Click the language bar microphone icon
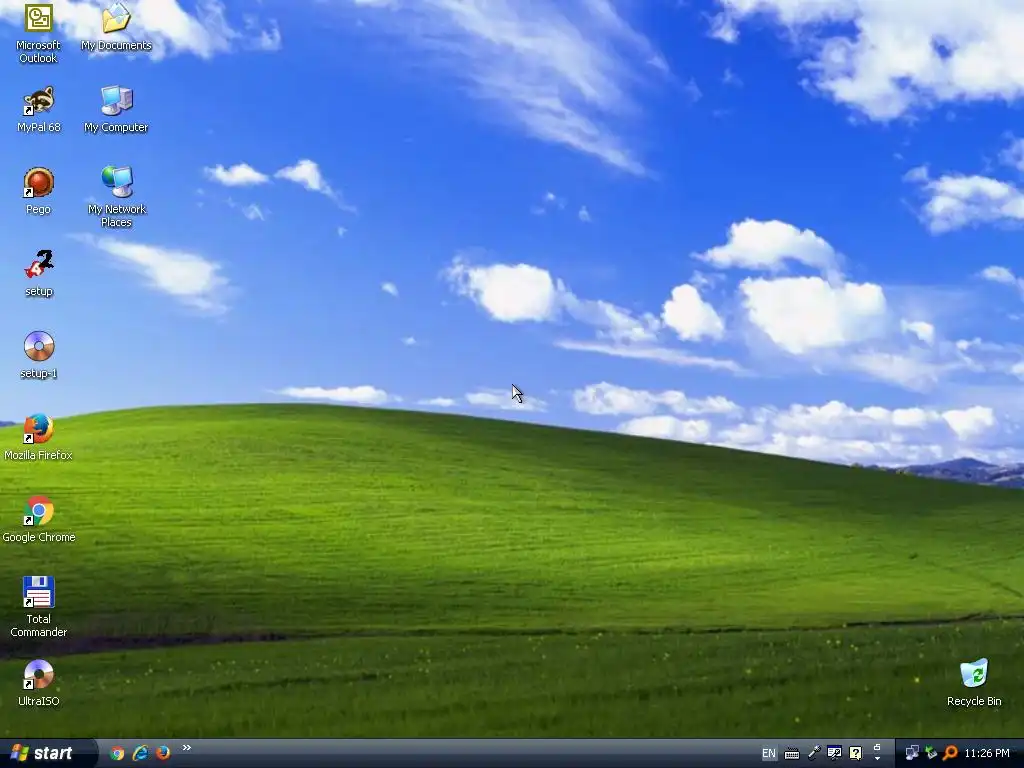1024x768 pixels. pyautogui.click(x=814, y=754)
